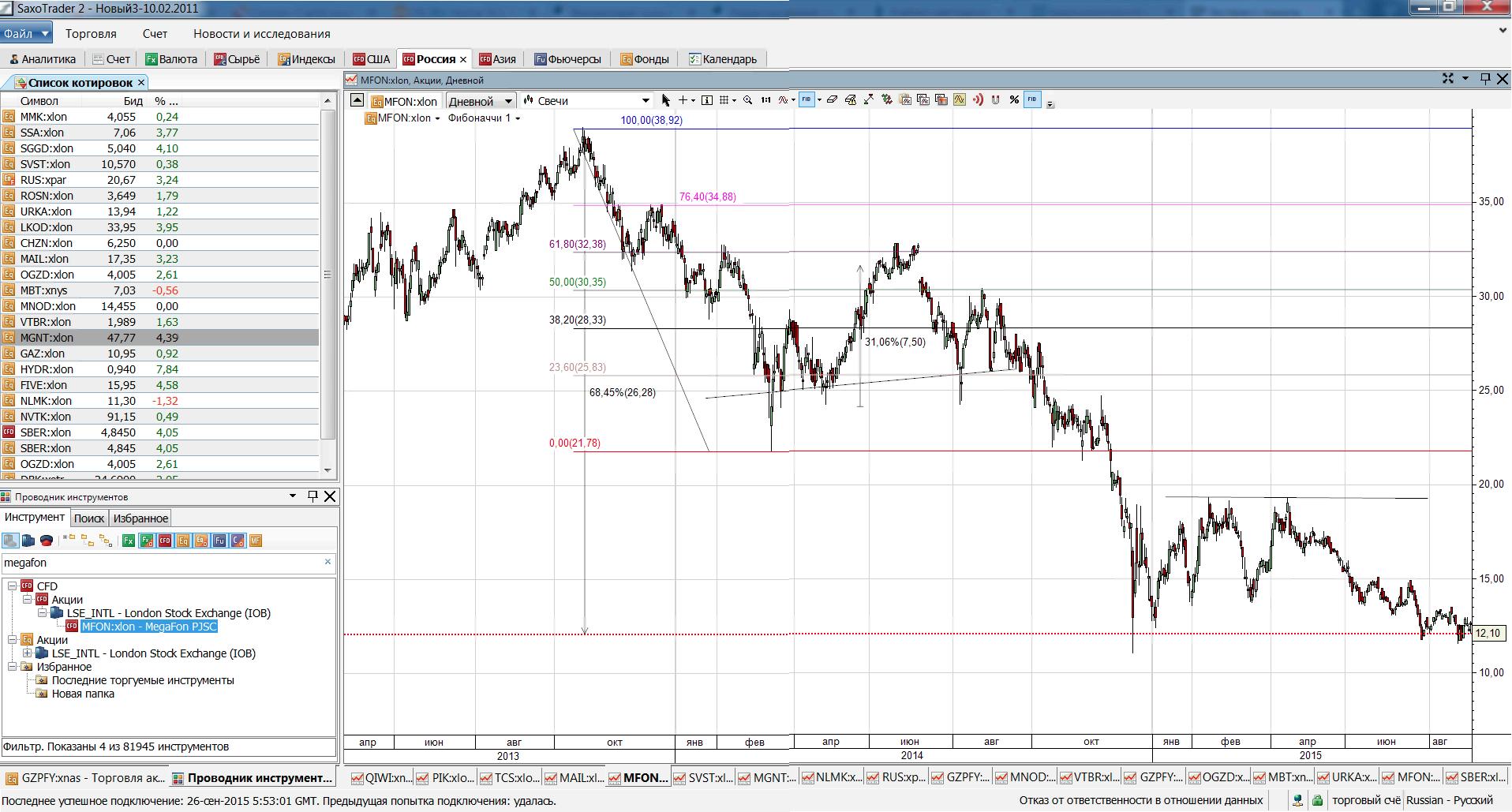Click the magnet snap icon

(995, 99)
